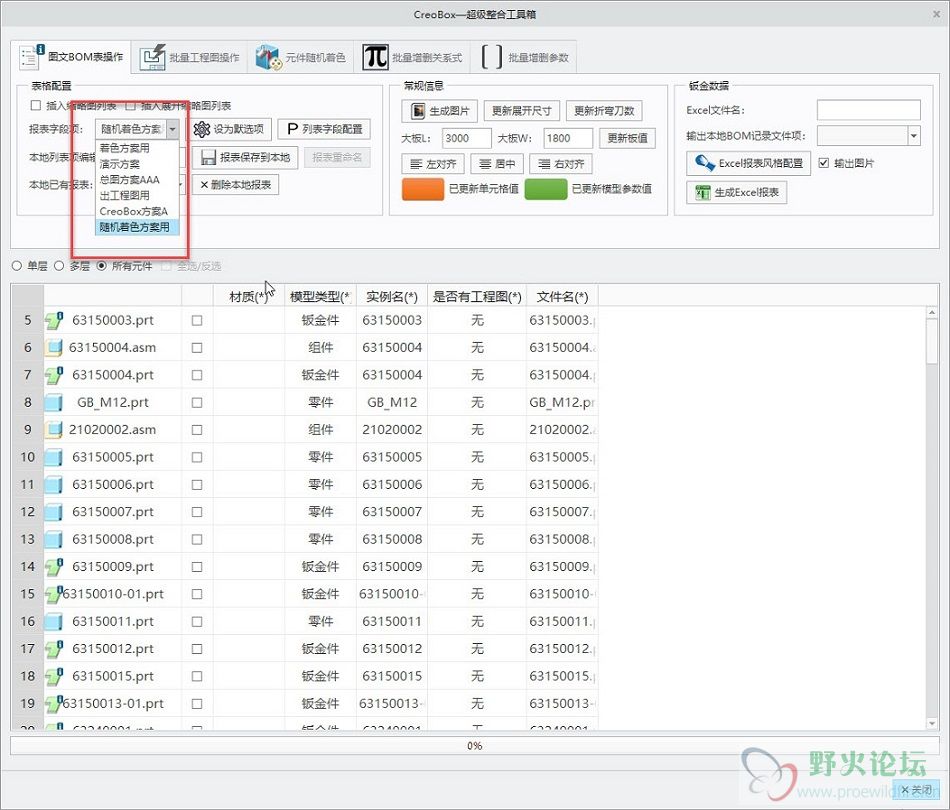Click 更新板值 button
Screen dimensions: 950x810
(627, 138)
